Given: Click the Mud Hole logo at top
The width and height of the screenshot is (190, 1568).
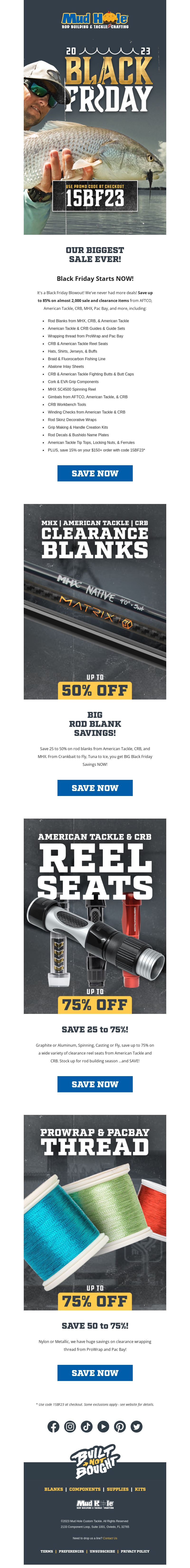Looking at the screenshot, I should tap(95, 21).
